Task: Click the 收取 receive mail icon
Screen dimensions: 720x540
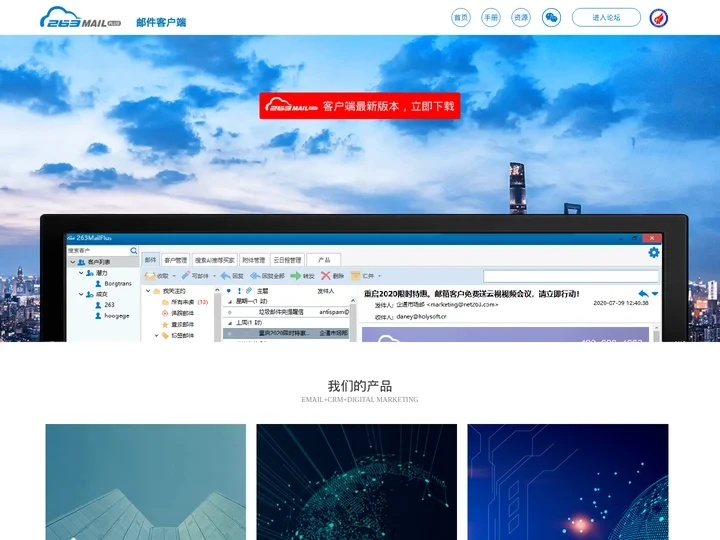Action: tap(150, 276)
